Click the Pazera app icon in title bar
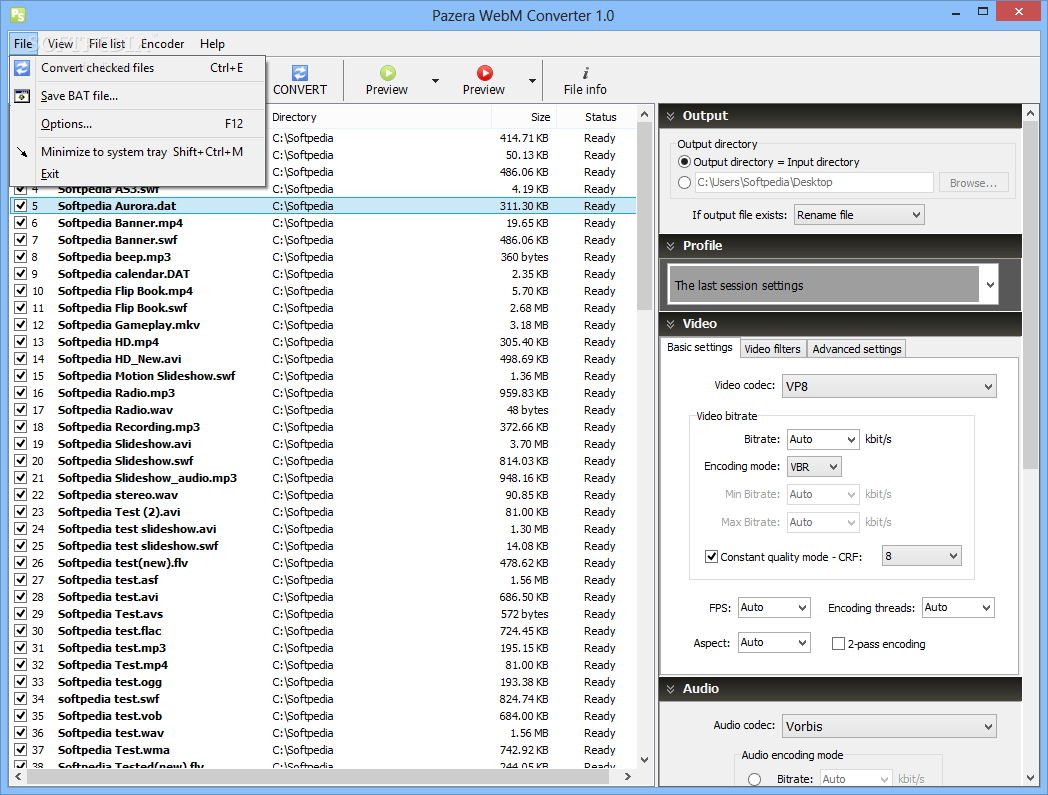This screenshot has height=795, width=1048. 18,15
